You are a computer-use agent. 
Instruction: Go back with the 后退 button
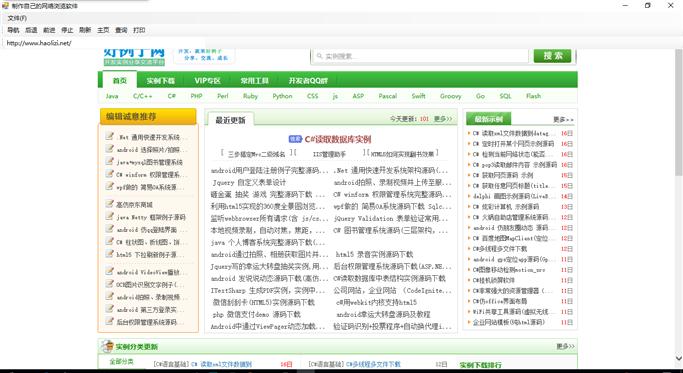tap(31, 30)
